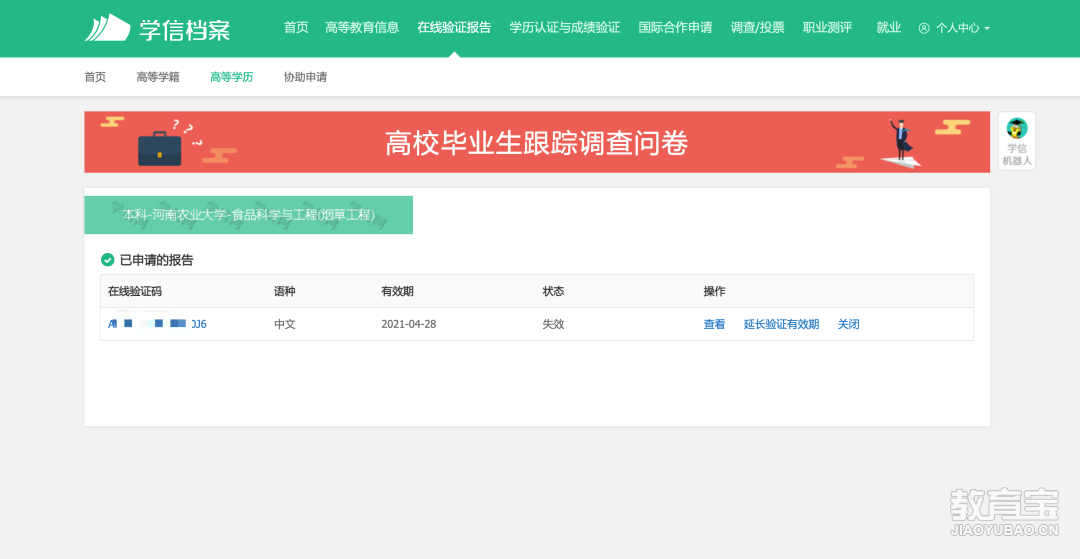Viewport: 1080px width, 559px height.
Task: Click the 语种 column header
Action: [284, 291]
